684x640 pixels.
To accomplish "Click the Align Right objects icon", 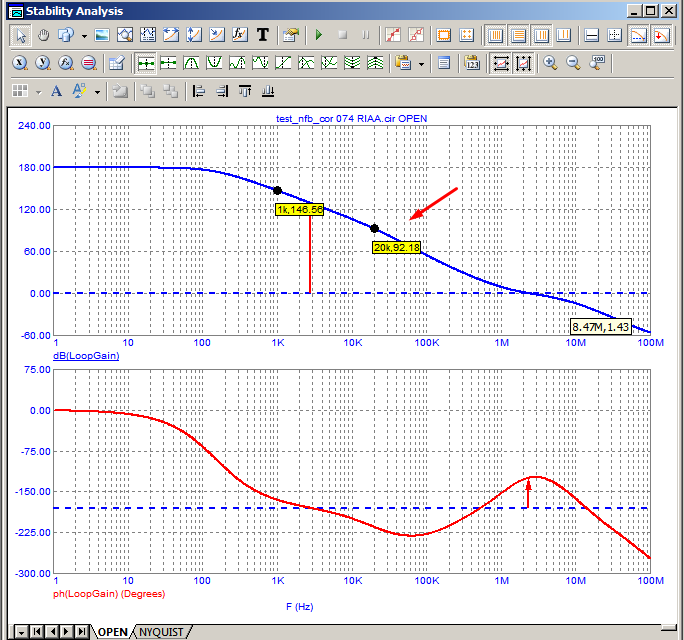I will [x=222, y=91].
